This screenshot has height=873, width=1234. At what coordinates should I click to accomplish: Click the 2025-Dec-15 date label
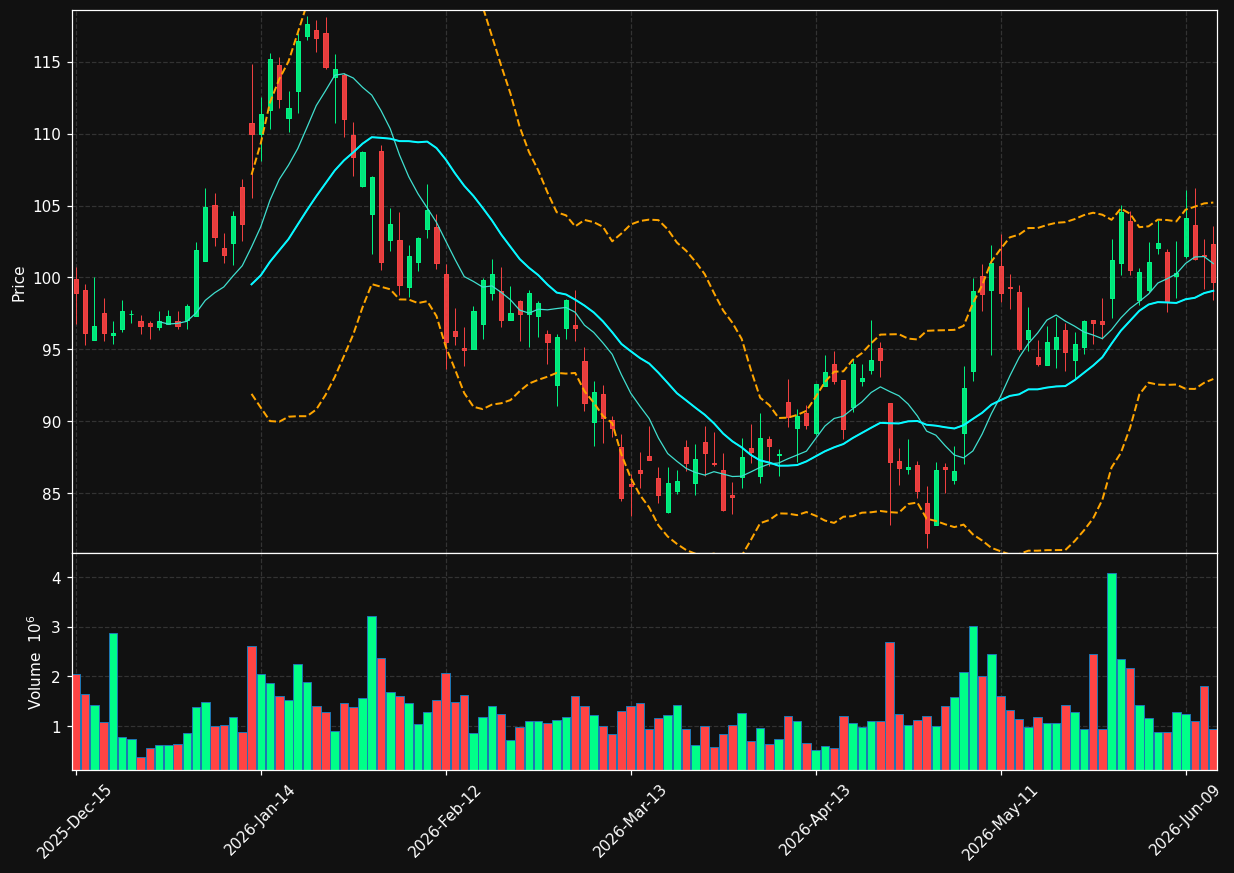pos(75,821)
